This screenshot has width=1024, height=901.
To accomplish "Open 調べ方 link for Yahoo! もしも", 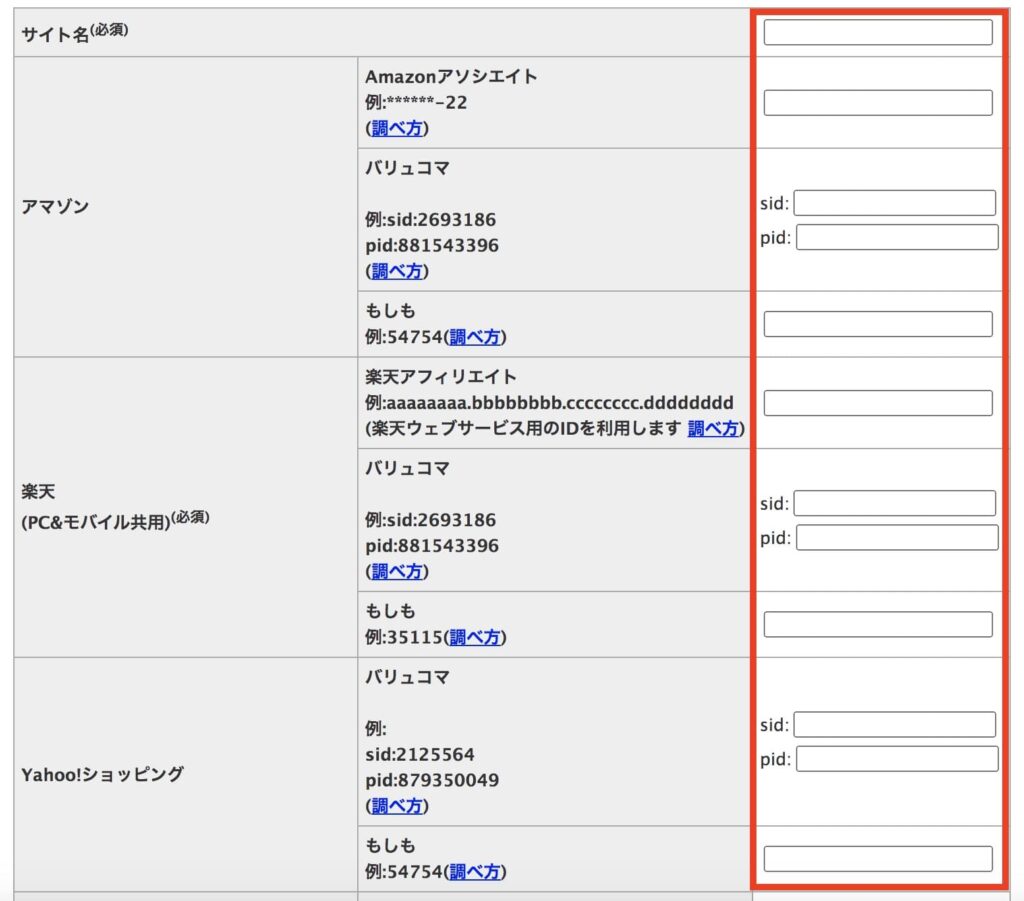I will (475, 872).
